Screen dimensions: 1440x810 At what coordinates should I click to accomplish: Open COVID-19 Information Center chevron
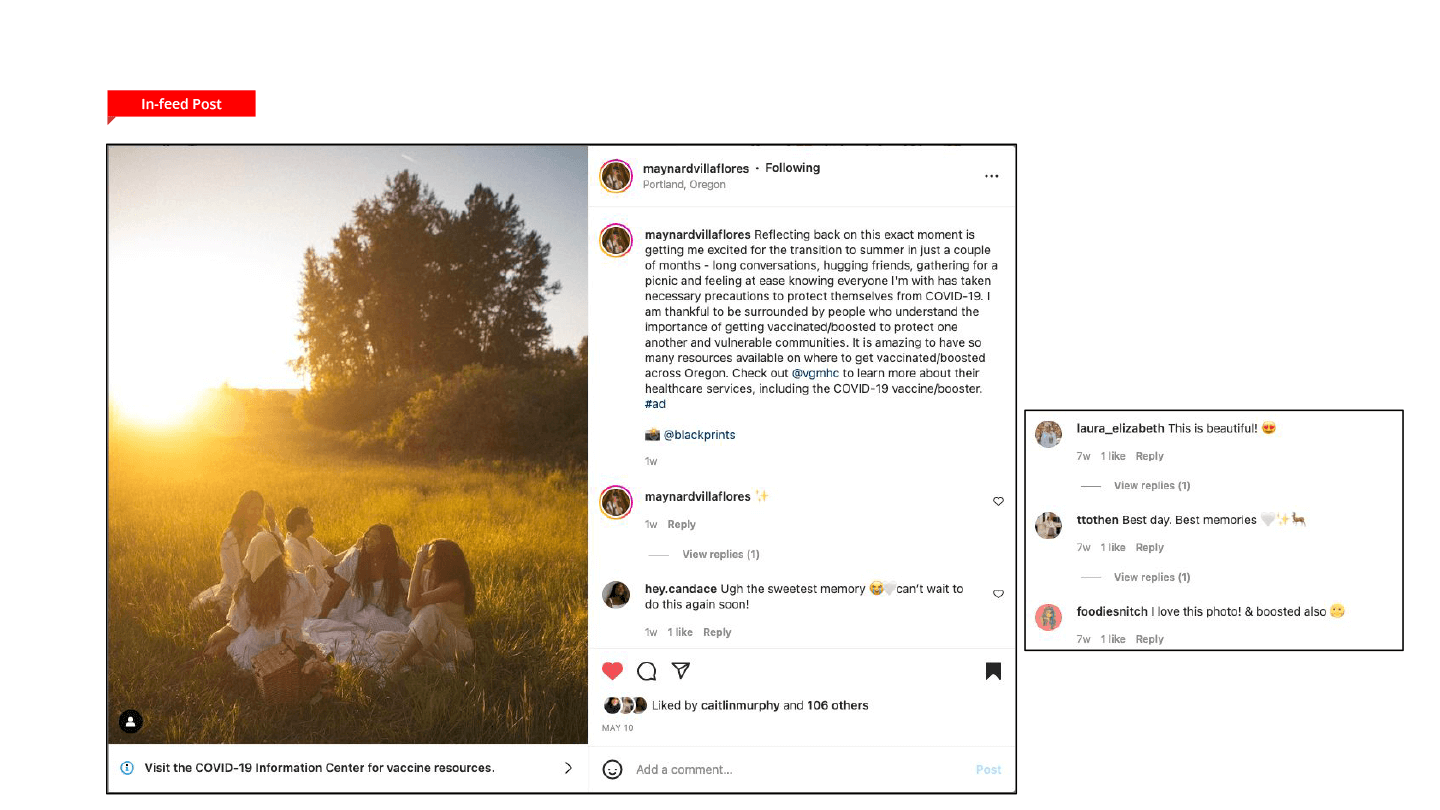point(568,768)
